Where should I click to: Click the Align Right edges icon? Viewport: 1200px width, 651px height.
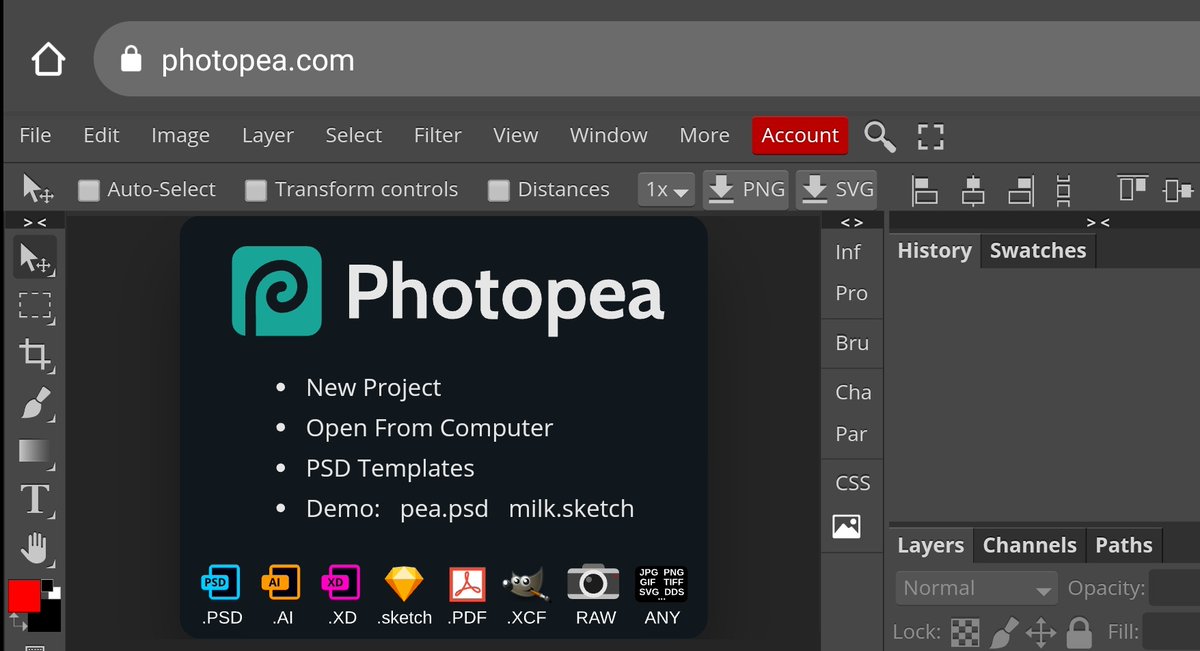pos(1020,189)
